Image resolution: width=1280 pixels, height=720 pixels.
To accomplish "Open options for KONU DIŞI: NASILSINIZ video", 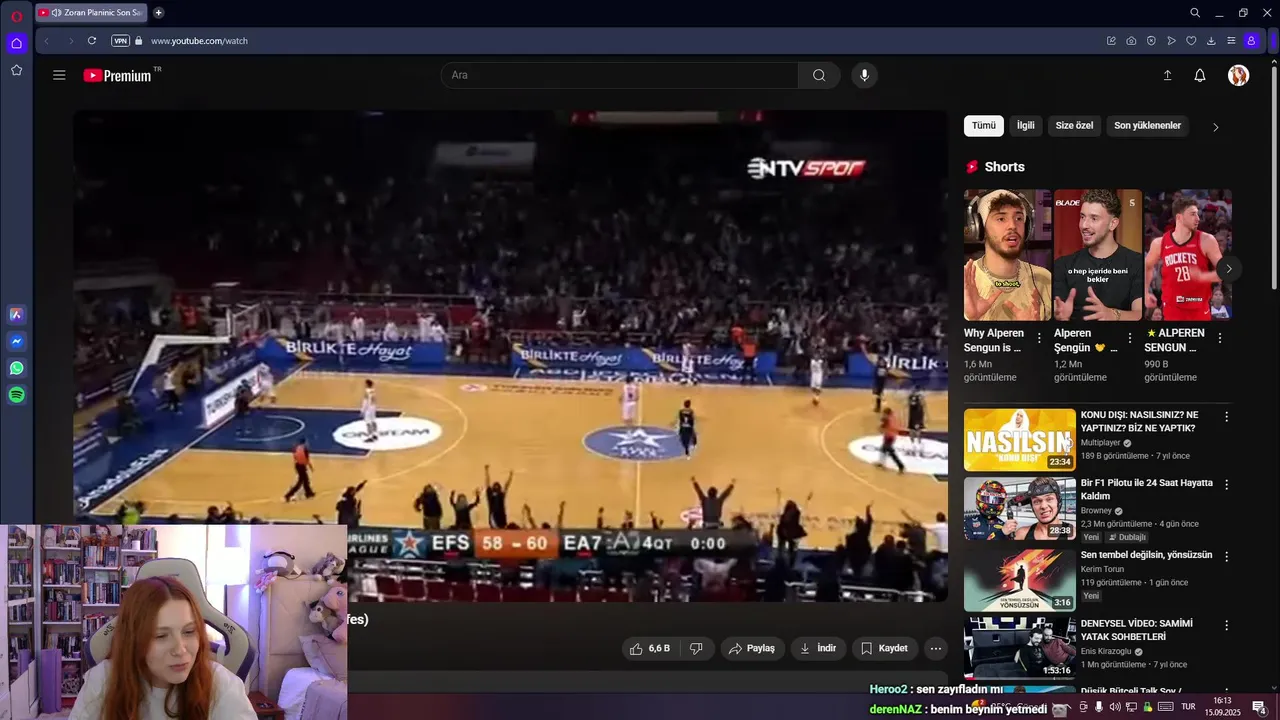I will click(x=1227, y=416).
